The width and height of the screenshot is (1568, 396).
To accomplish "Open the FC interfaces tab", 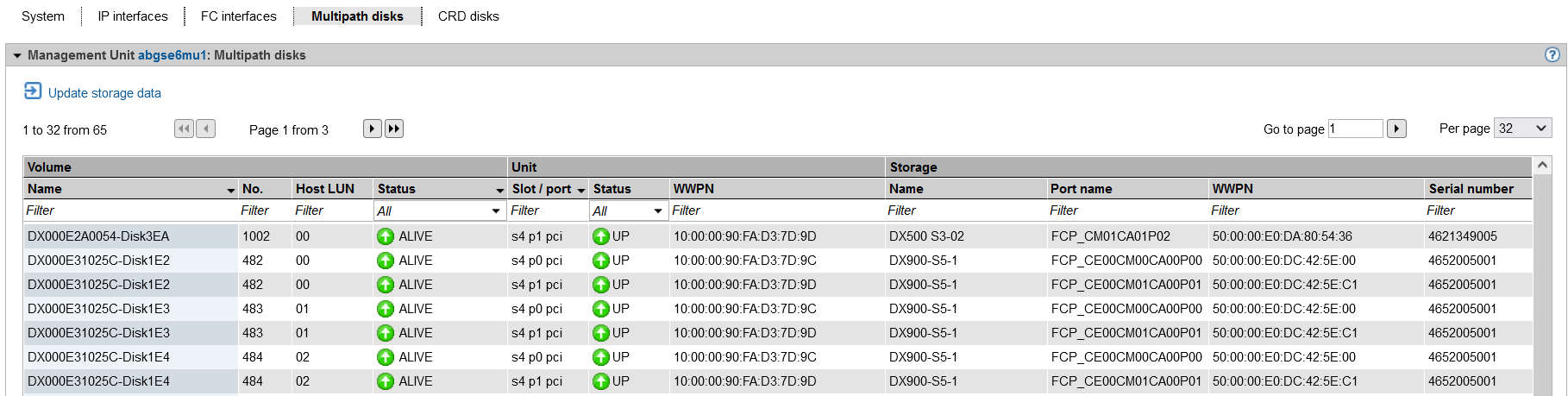I will [x=239, y=16].
